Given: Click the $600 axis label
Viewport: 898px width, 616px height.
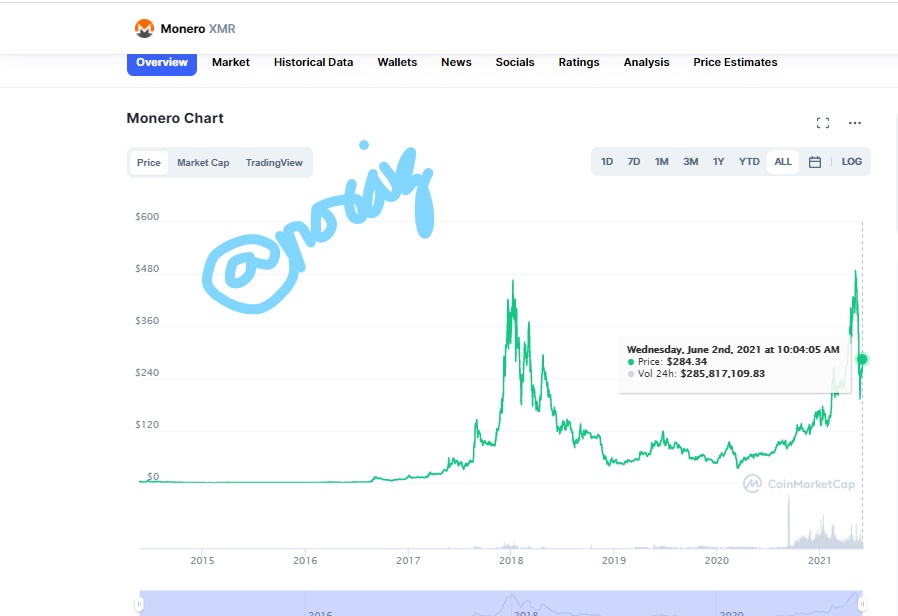Looking at the screenshot, I should (x=147, y=216).
